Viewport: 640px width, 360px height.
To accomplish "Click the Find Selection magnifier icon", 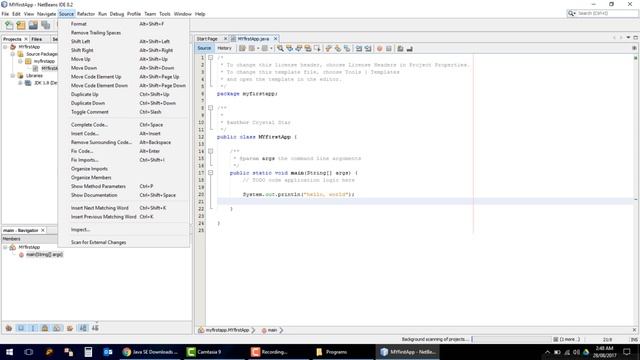I will [x=280, y=49].
